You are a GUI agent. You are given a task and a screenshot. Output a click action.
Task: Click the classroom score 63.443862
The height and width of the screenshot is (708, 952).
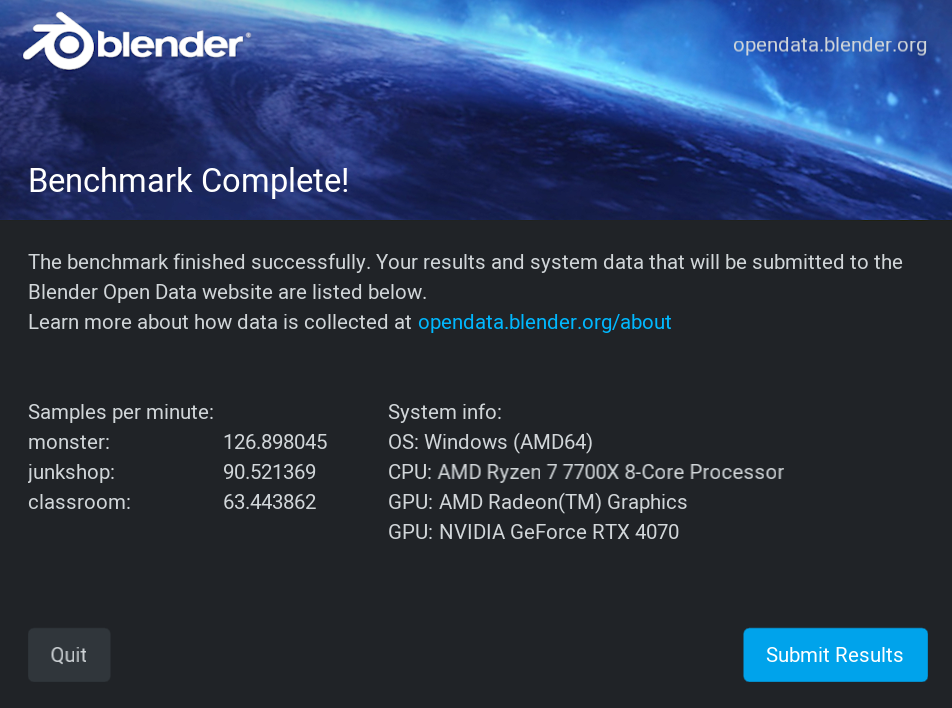tap(270, 502)
